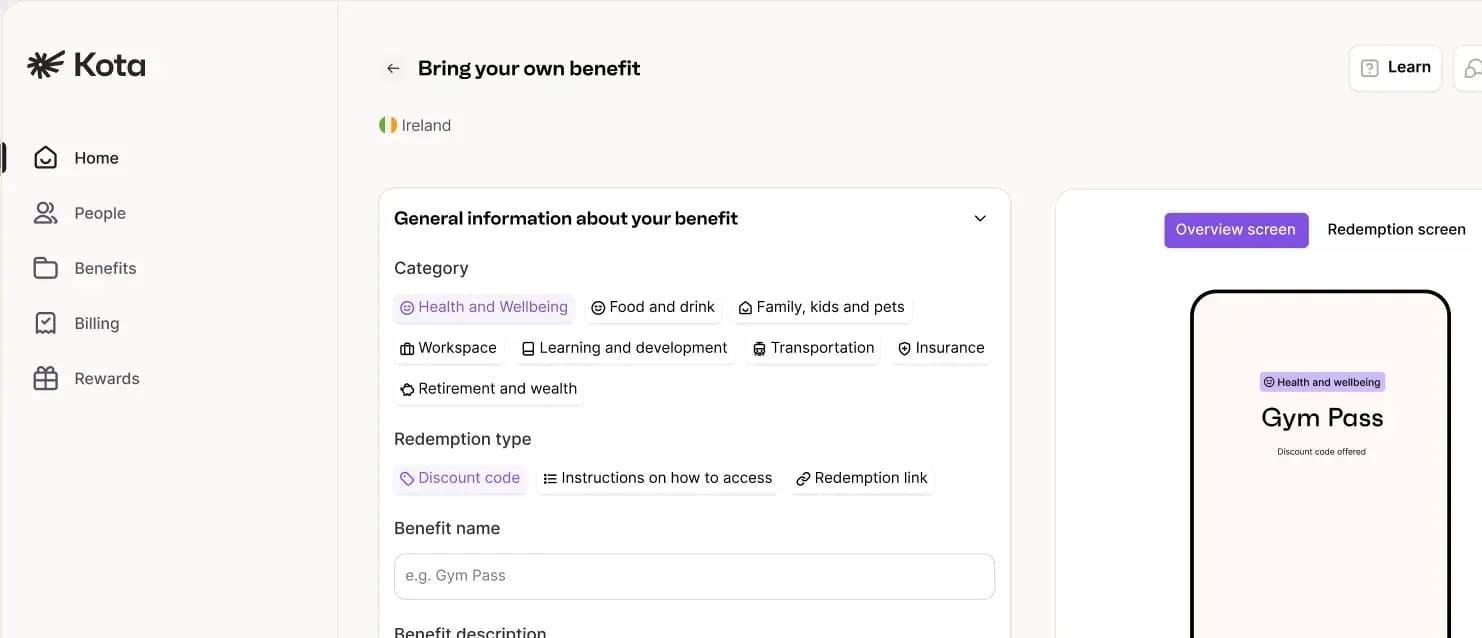The height and width of the screenshot is (638, 1482).
Task: Open the People sidebar icon
Action: [45, 213]
